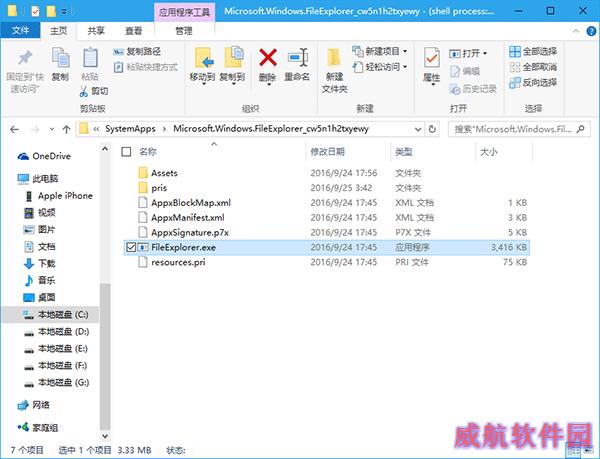Screen dimensions: 600x459
Task: Click Paste shortcut (粘贴快捷方式)
Action: 146,67
